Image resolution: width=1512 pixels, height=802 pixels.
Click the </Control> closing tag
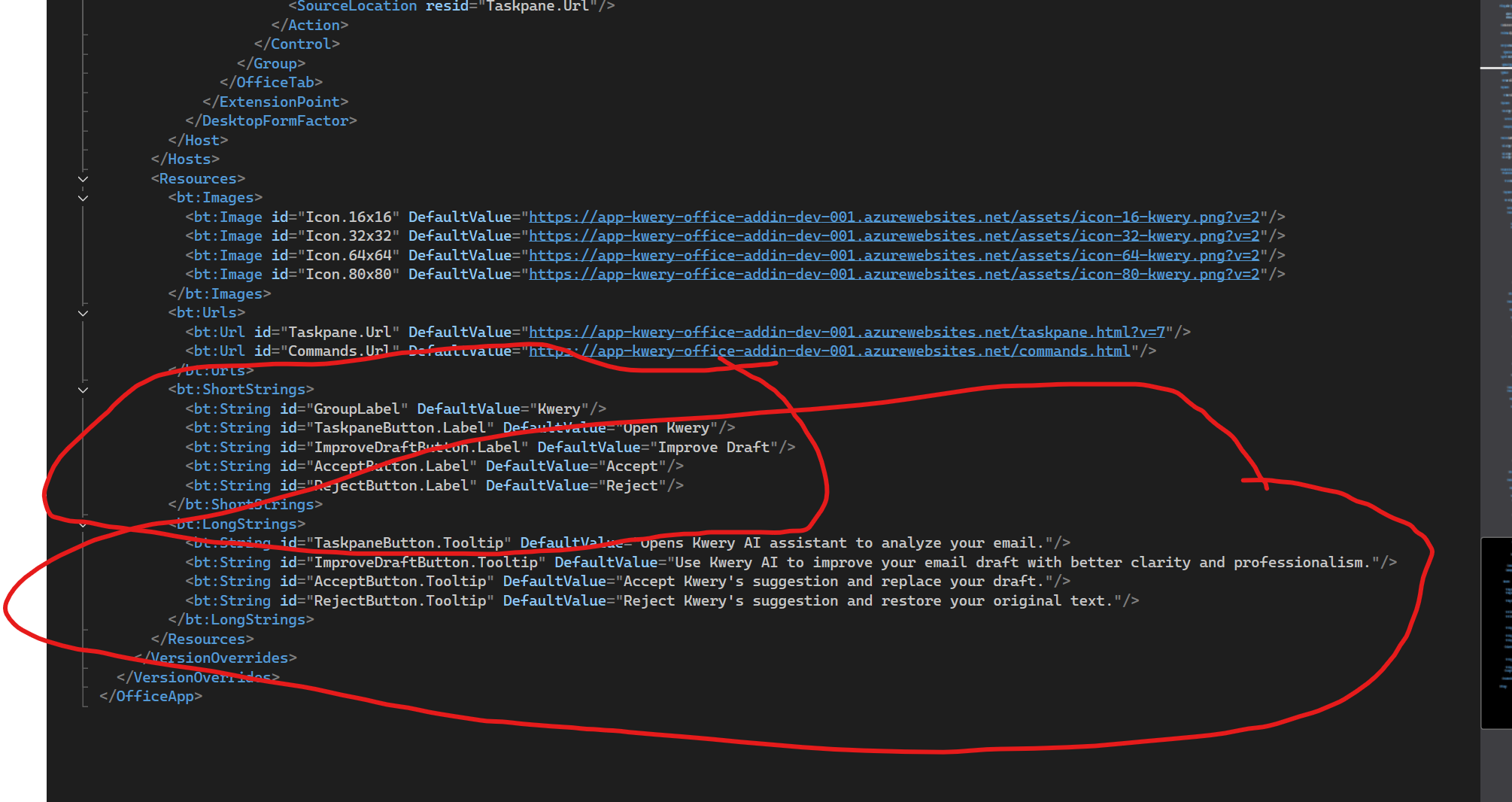coord(296,44)
